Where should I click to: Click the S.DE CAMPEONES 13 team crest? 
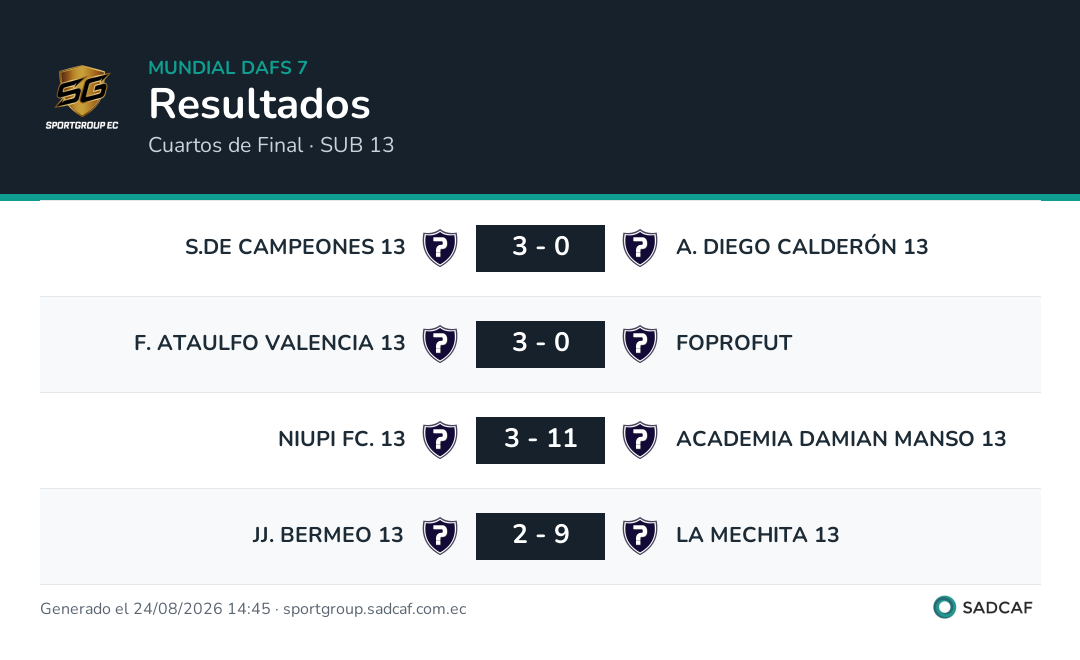click(440, 248)
